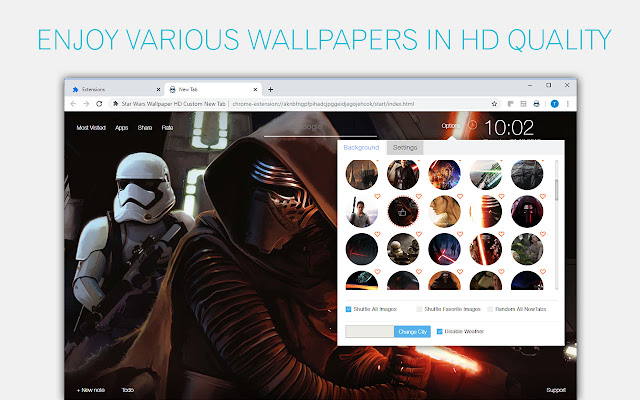
Task: Click the browser forward arrow
Action: pyautogui.click(x=86, y=104)
